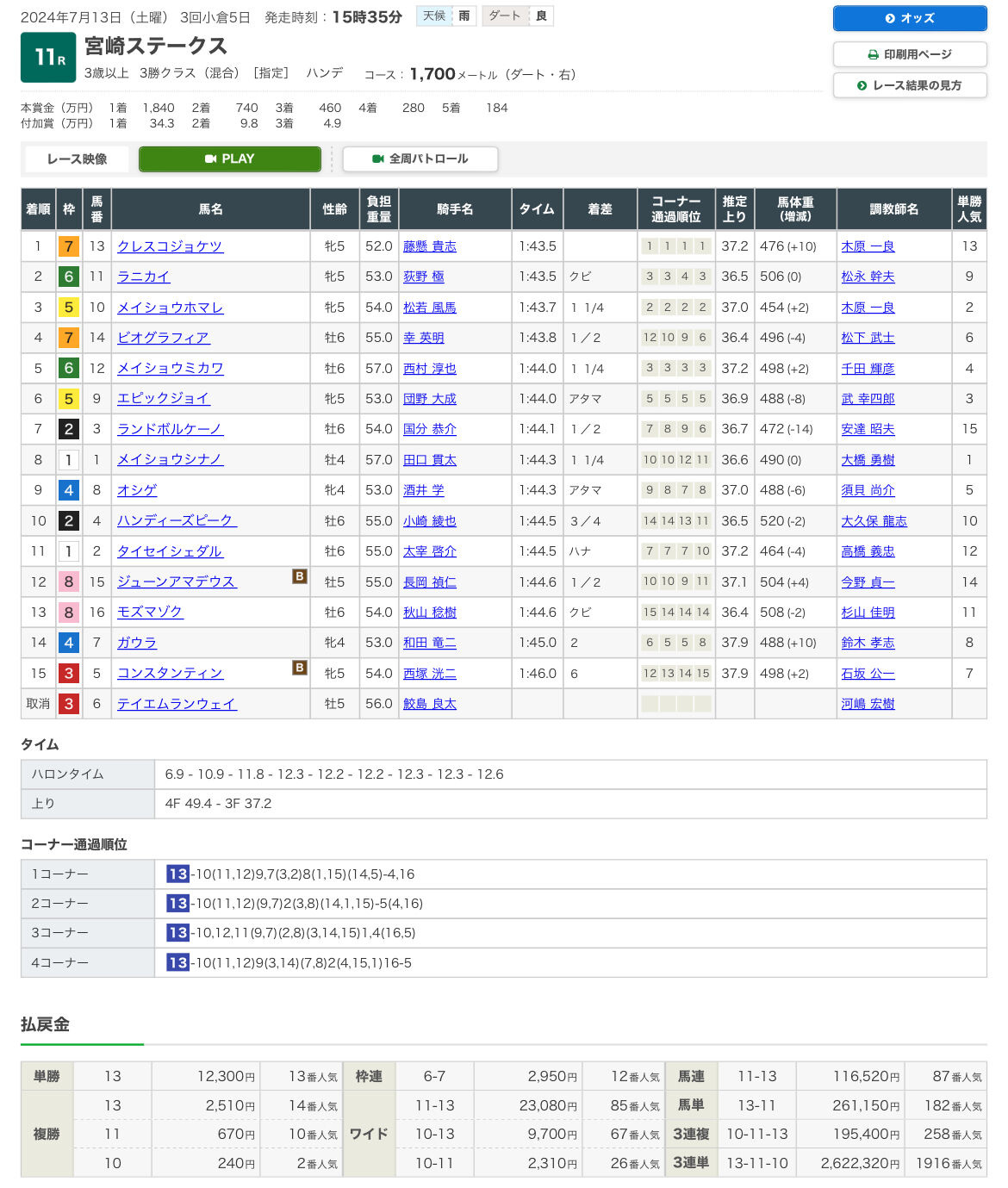Open horse モズマゾク page
This screenshot has height=1188, width=1008.
[150, 613]
